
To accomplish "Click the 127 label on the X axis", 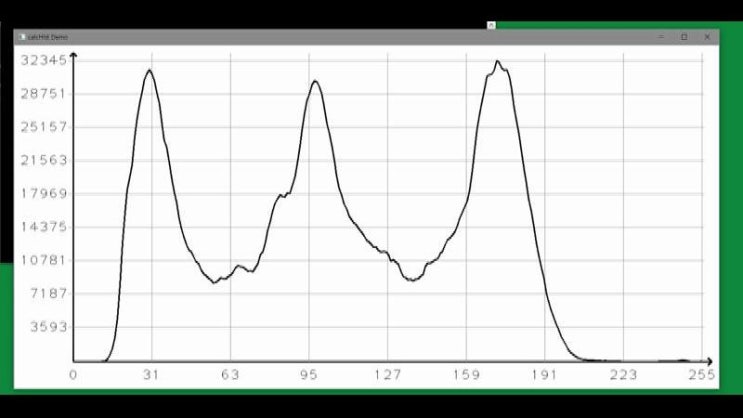I will click(x=388, y=375).
